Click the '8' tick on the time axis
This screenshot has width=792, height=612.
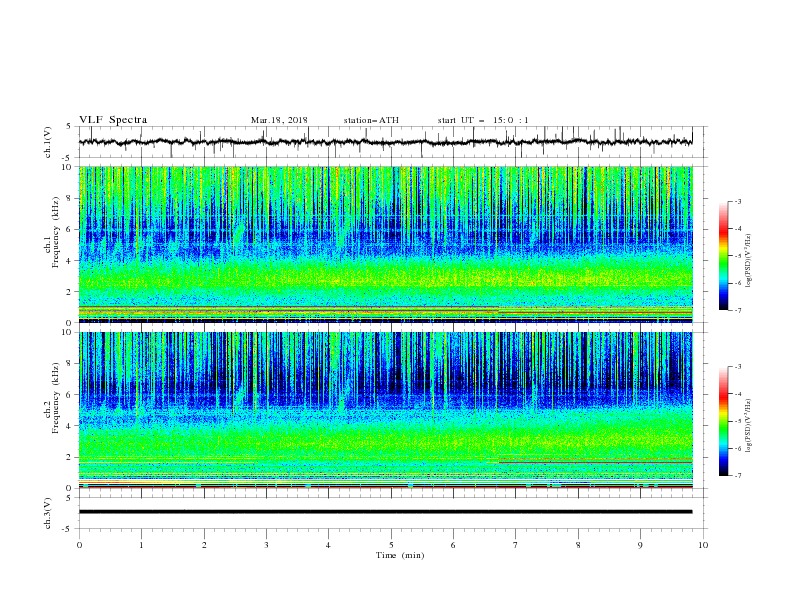tap(578, 545)
